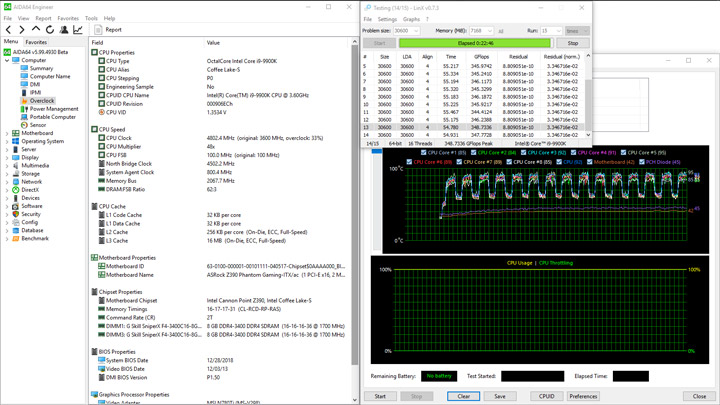Switch to the Favorites tab in sidebar
The image size is (720, 405).
point(36,43)
